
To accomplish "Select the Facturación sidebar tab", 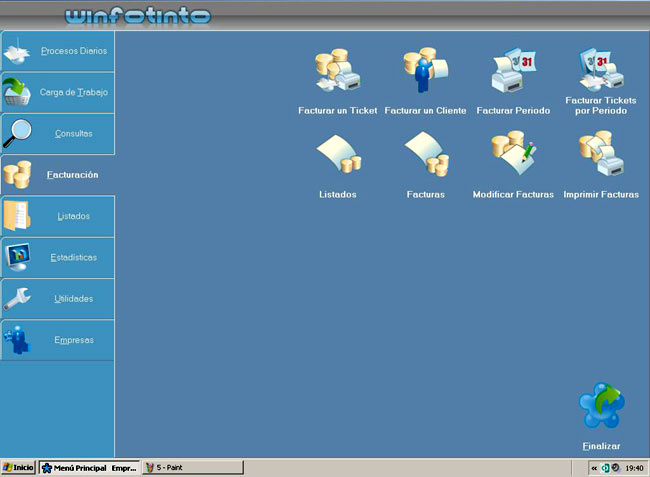I will click(x=58, y=174).
